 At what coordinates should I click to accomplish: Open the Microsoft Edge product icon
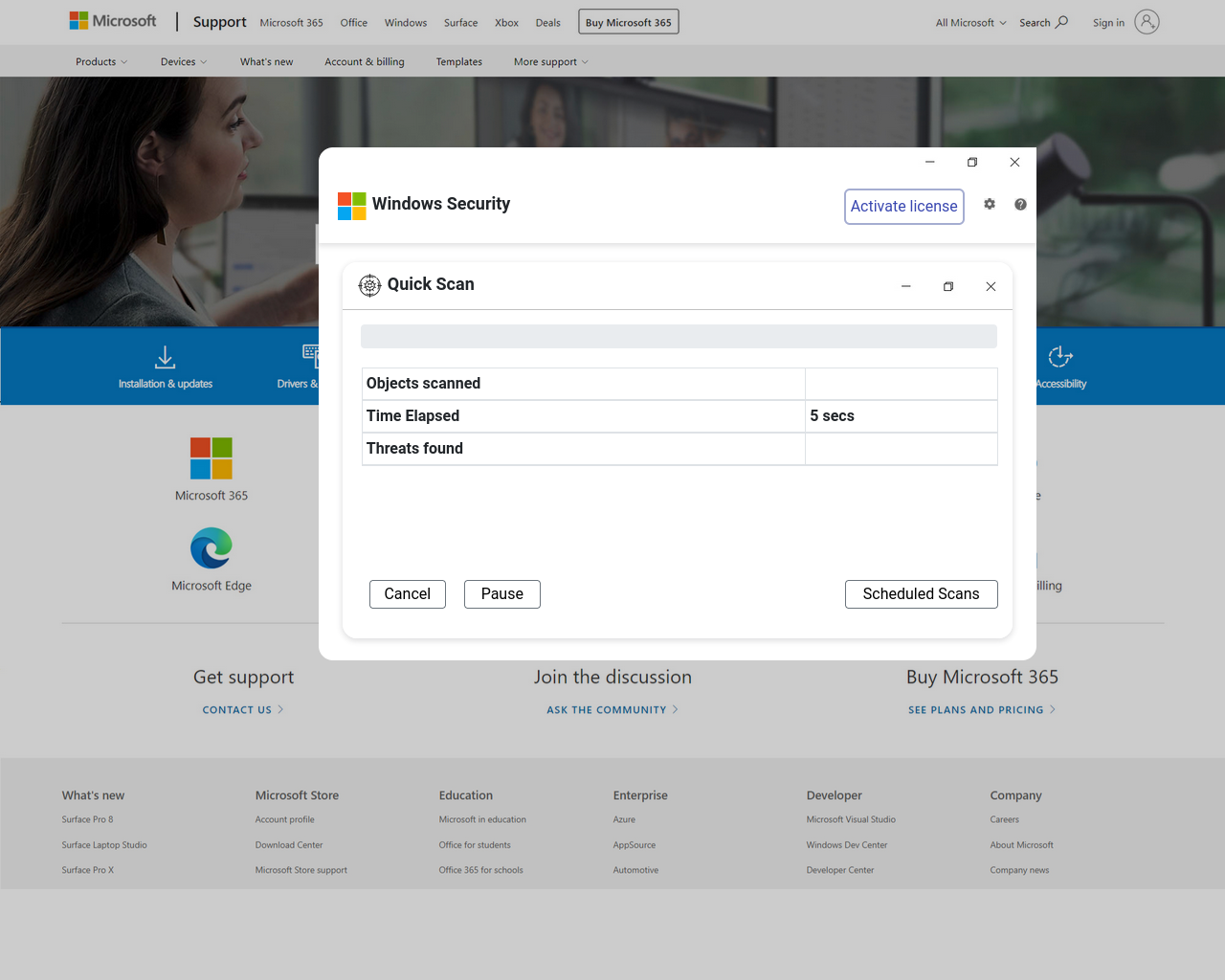click(x=212, y=548)
